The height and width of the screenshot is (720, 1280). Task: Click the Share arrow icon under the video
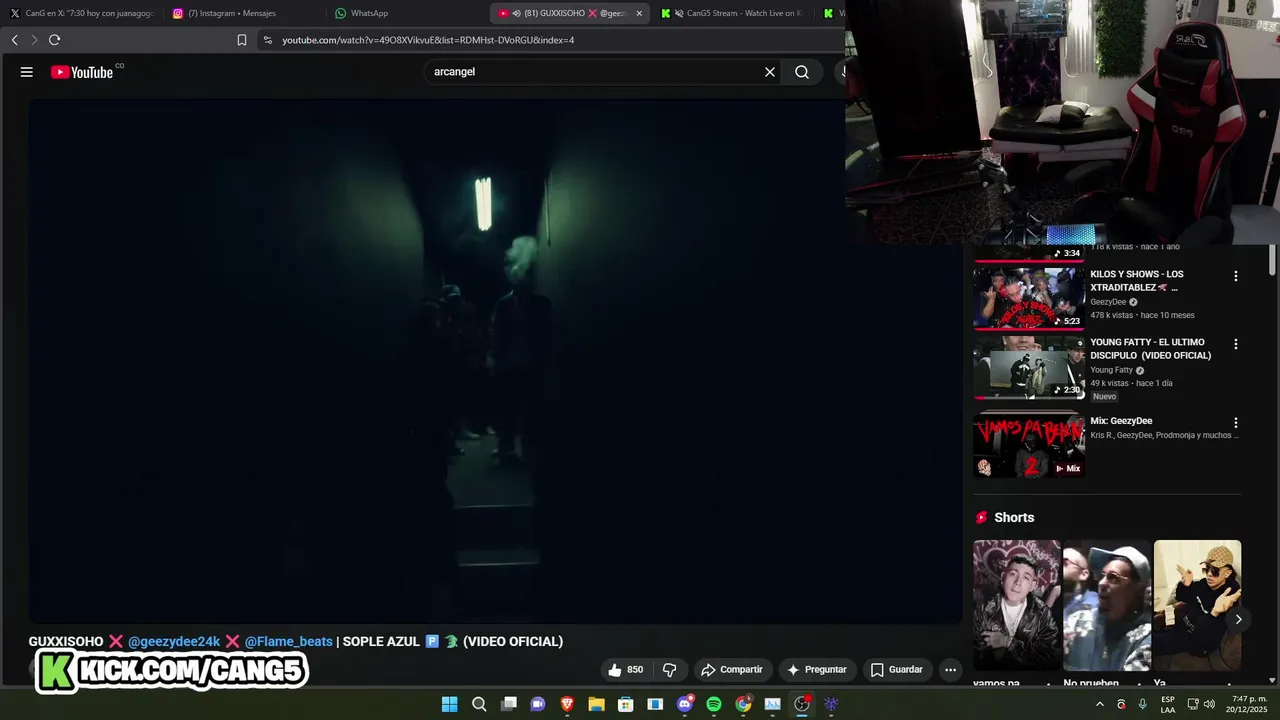708,670
